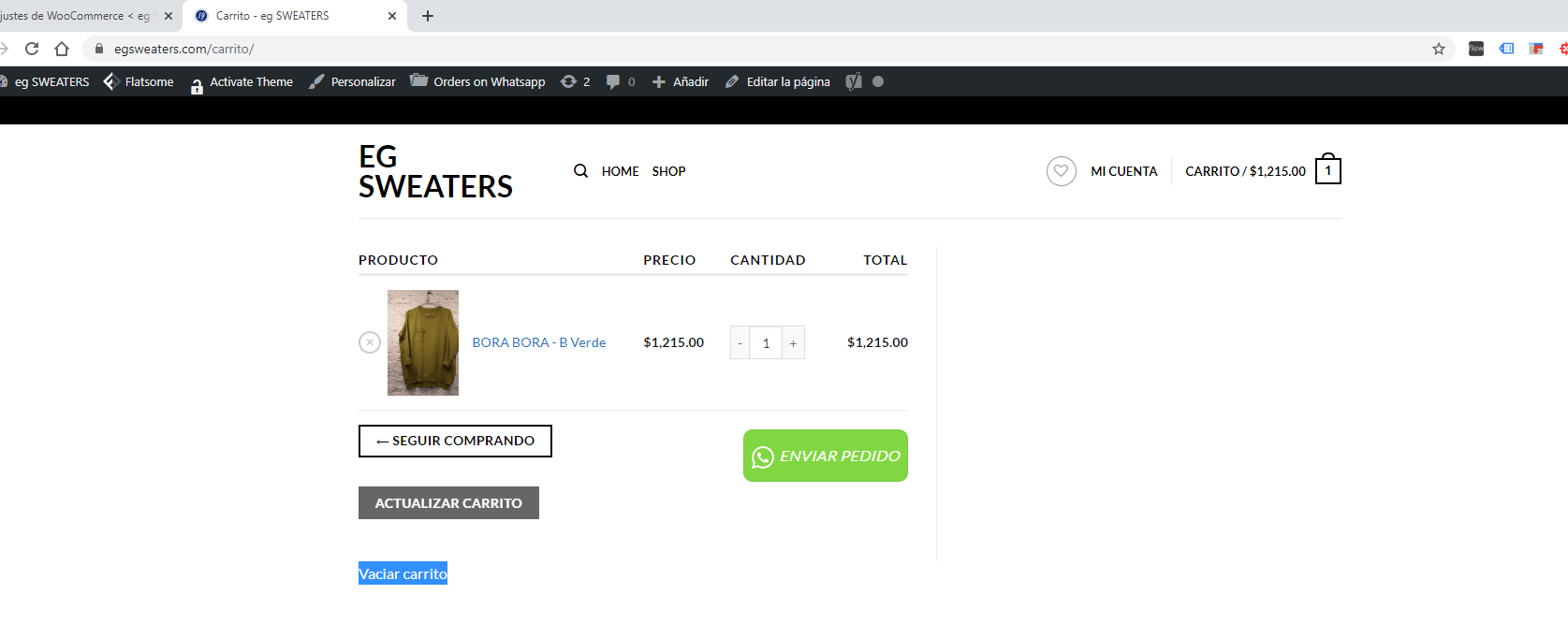Click the grey status dot in the admin bar
This screenshot has height=638, width=1568.
[x=878, y=81]
